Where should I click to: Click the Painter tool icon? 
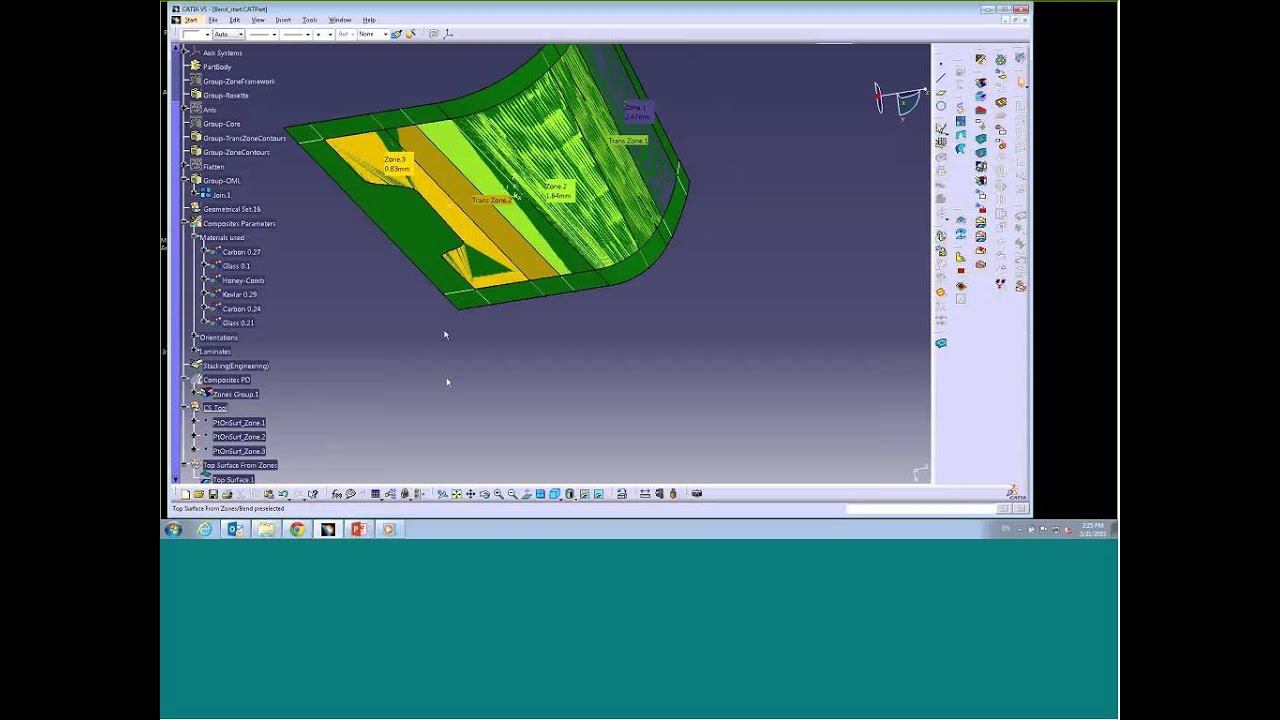click(x=396, y=34)
